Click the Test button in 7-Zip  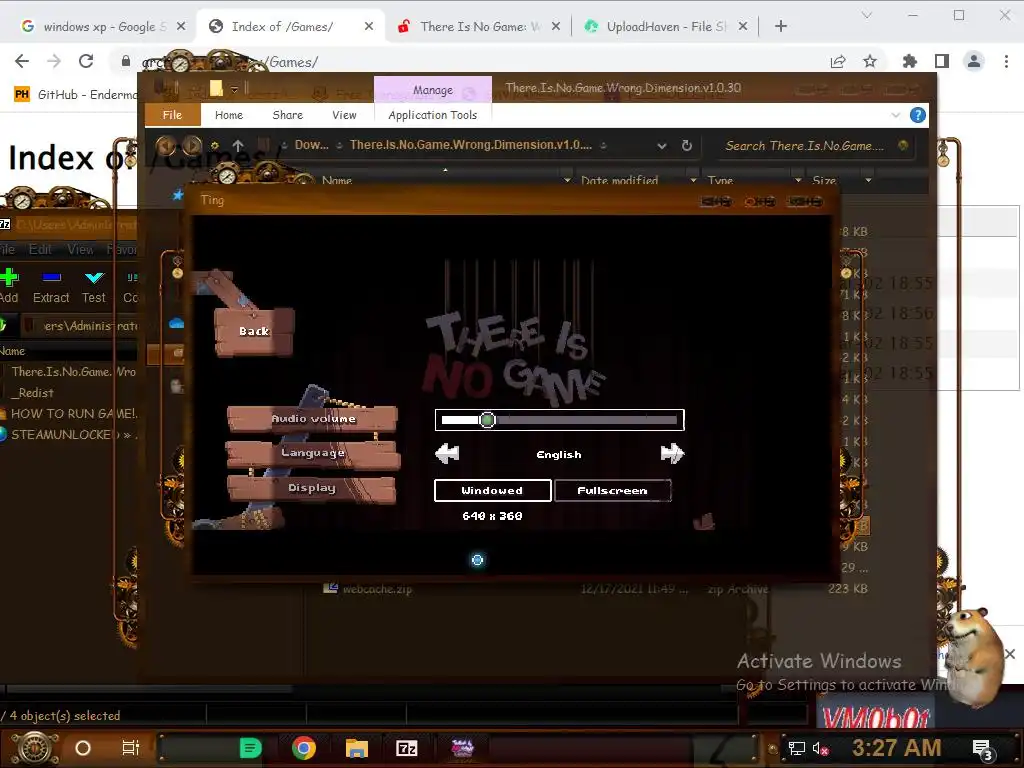click(x=93, y=286)
